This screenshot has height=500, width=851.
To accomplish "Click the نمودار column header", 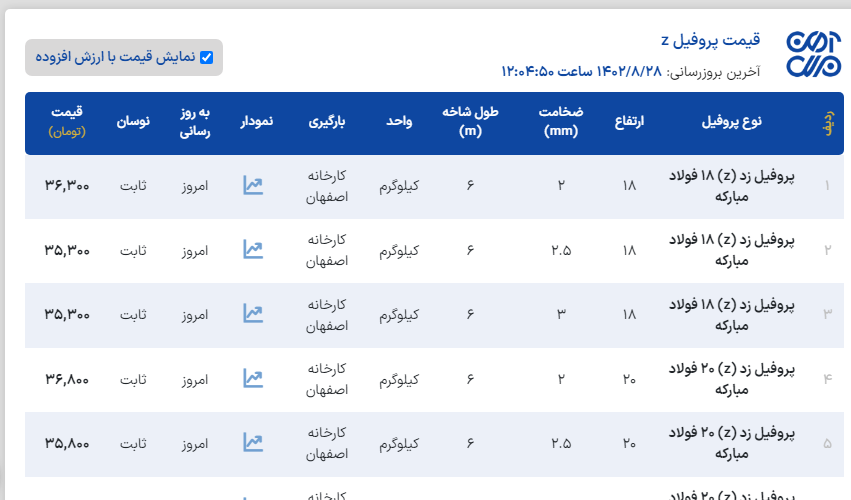I will point(255,121).
